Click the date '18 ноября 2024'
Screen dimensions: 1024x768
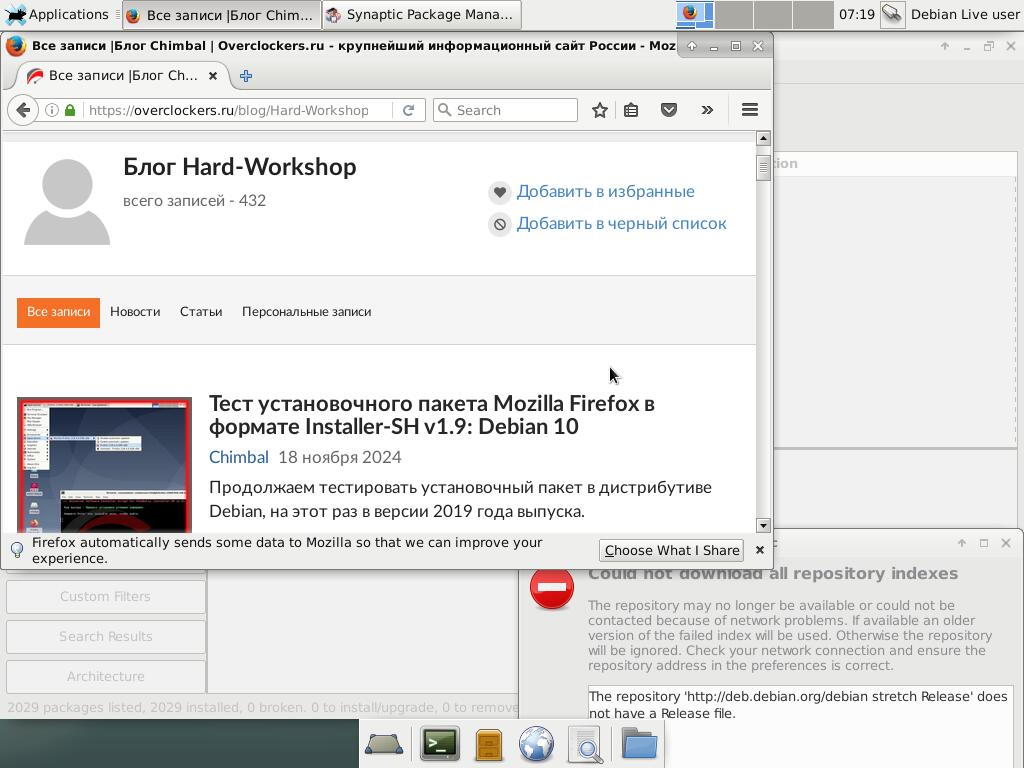(340, 457)
